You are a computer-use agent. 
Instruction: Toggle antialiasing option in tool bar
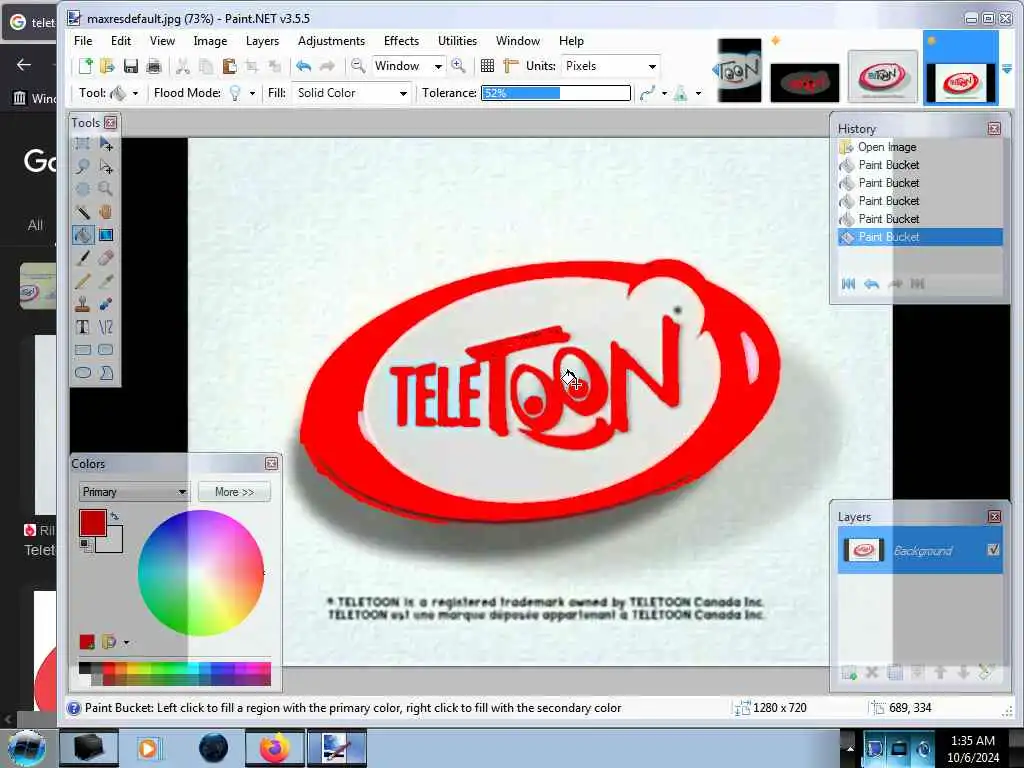click(x=647, y=93)
